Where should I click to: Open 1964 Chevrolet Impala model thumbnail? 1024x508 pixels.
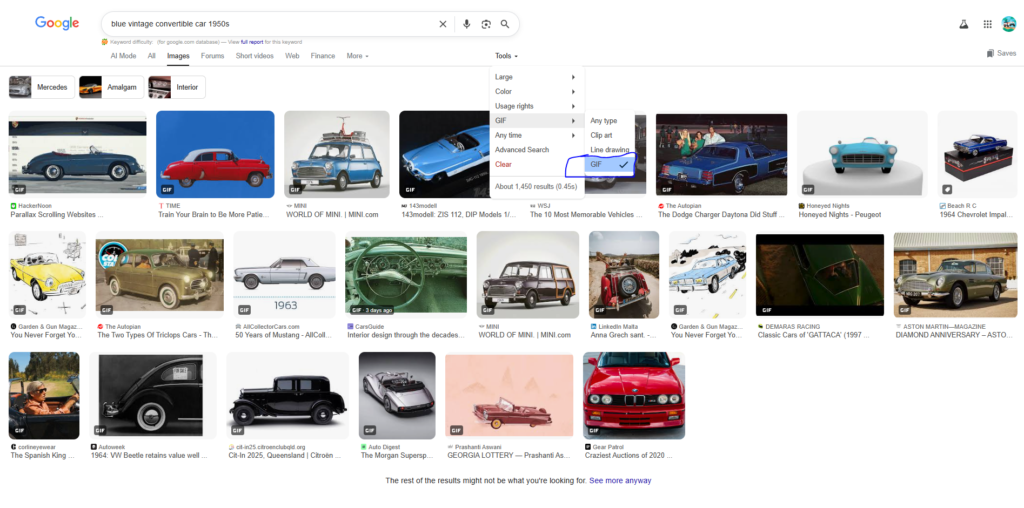click(978, 154)
